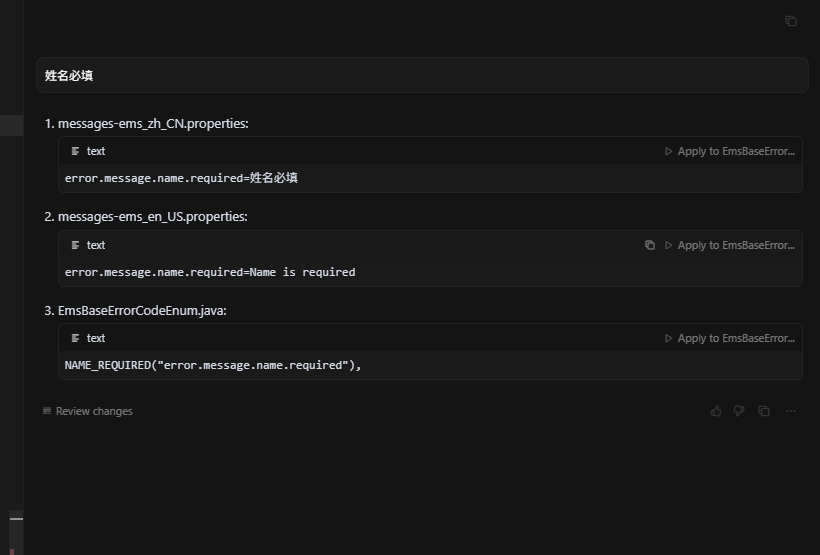The width and height of the screenshot is (820, 555).
Task: Open the more options ellipsis menu
Action: pos(791,411)
